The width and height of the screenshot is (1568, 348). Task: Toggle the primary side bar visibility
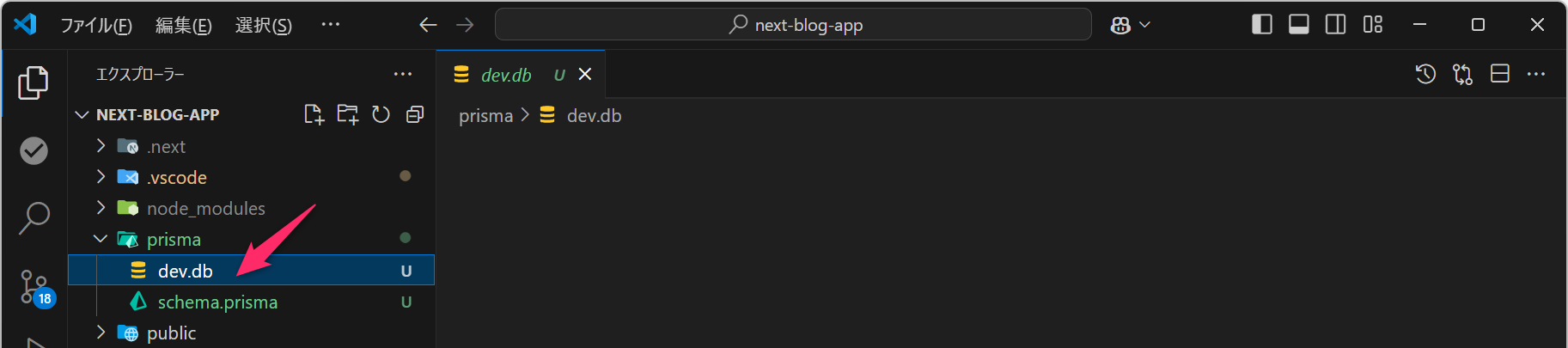[1261, 25]
